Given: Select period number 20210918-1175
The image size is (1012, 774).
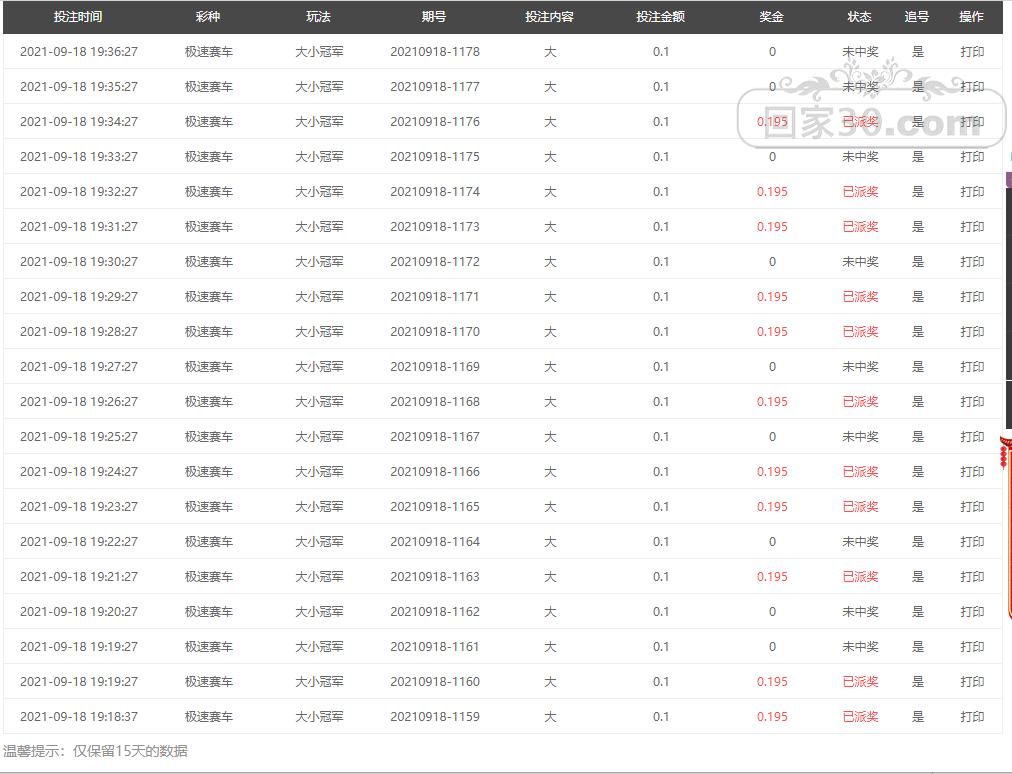Looking at the screenshot, I should click(x=435, y=157).
